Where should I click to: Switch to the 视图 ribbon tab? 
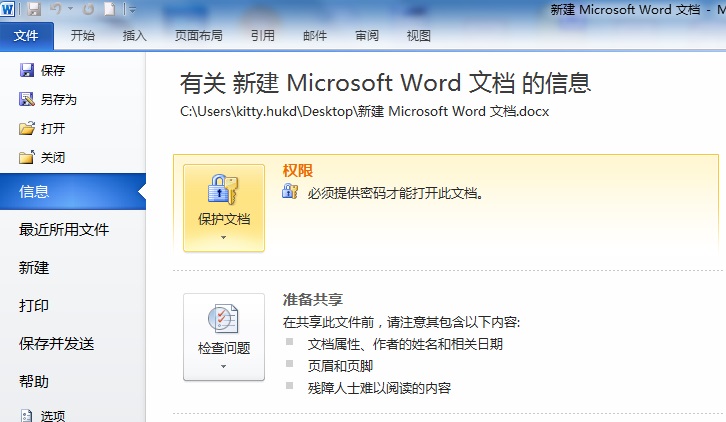coord(419,36)
